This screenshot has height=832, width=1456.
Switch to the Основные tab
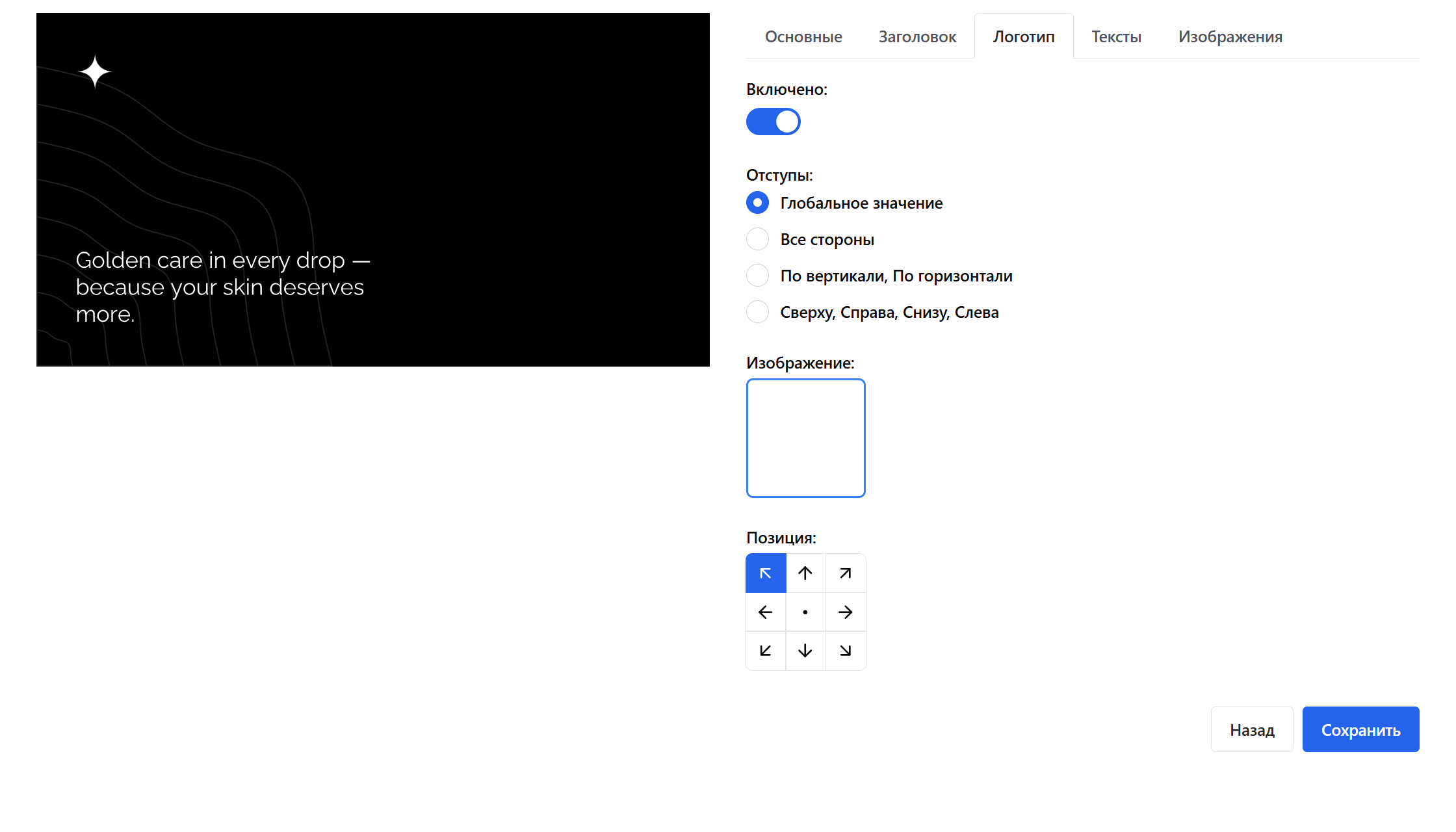point(803,37)
